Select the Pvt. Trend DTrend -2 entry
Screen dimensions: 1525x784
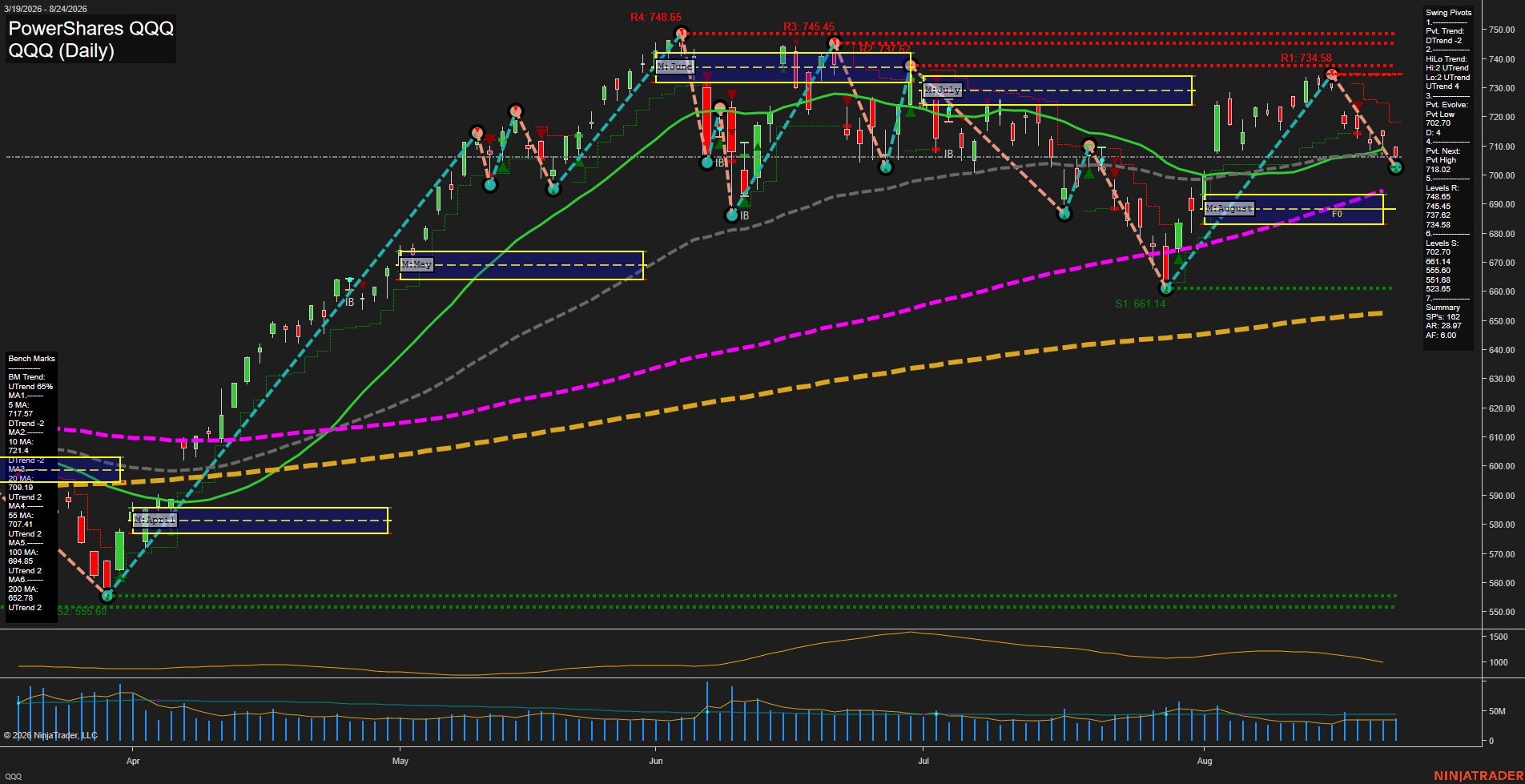click(x=1445, y=36)
